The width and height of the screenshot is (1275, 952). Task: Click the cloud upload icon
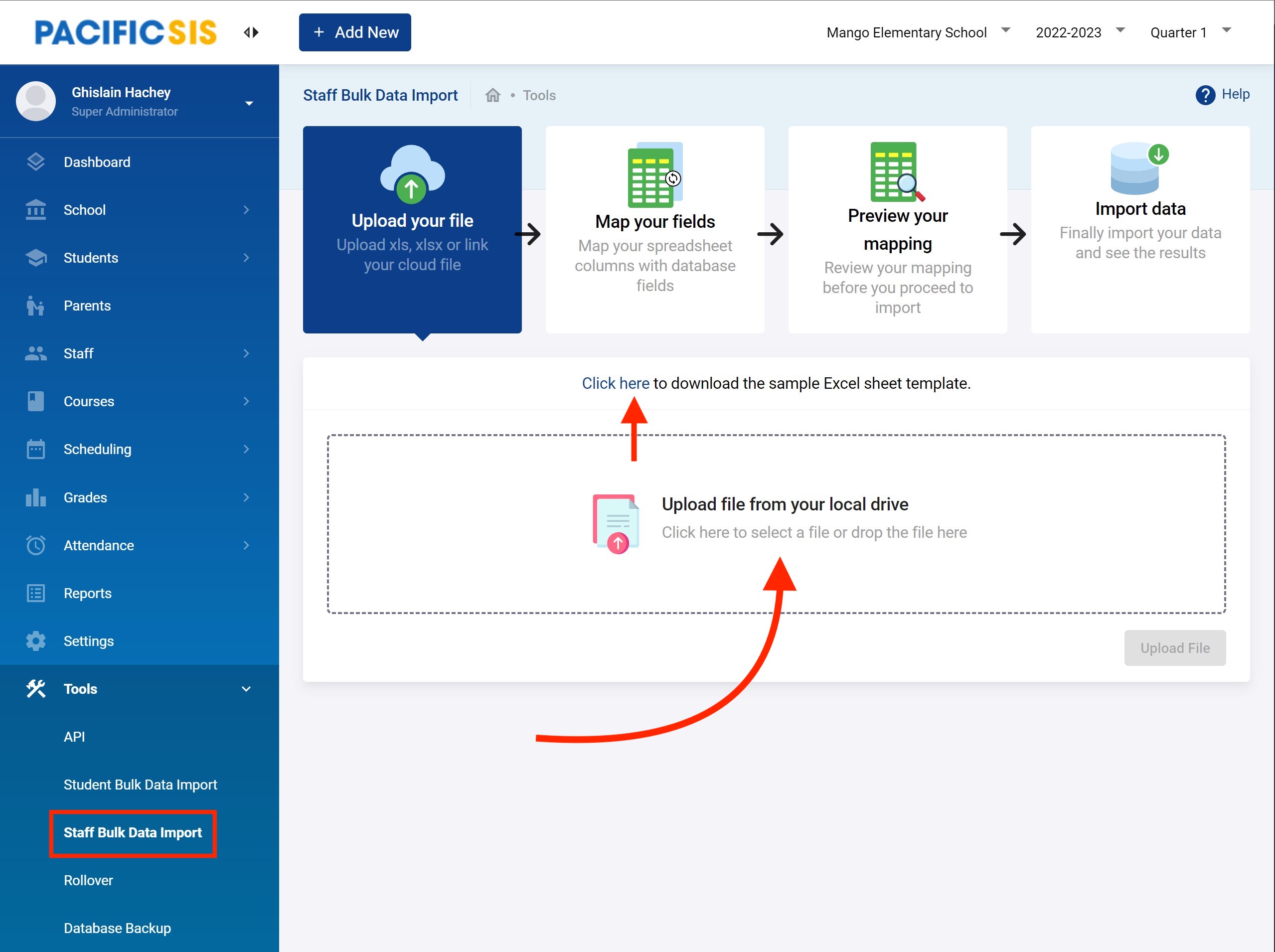pos(412,174)
